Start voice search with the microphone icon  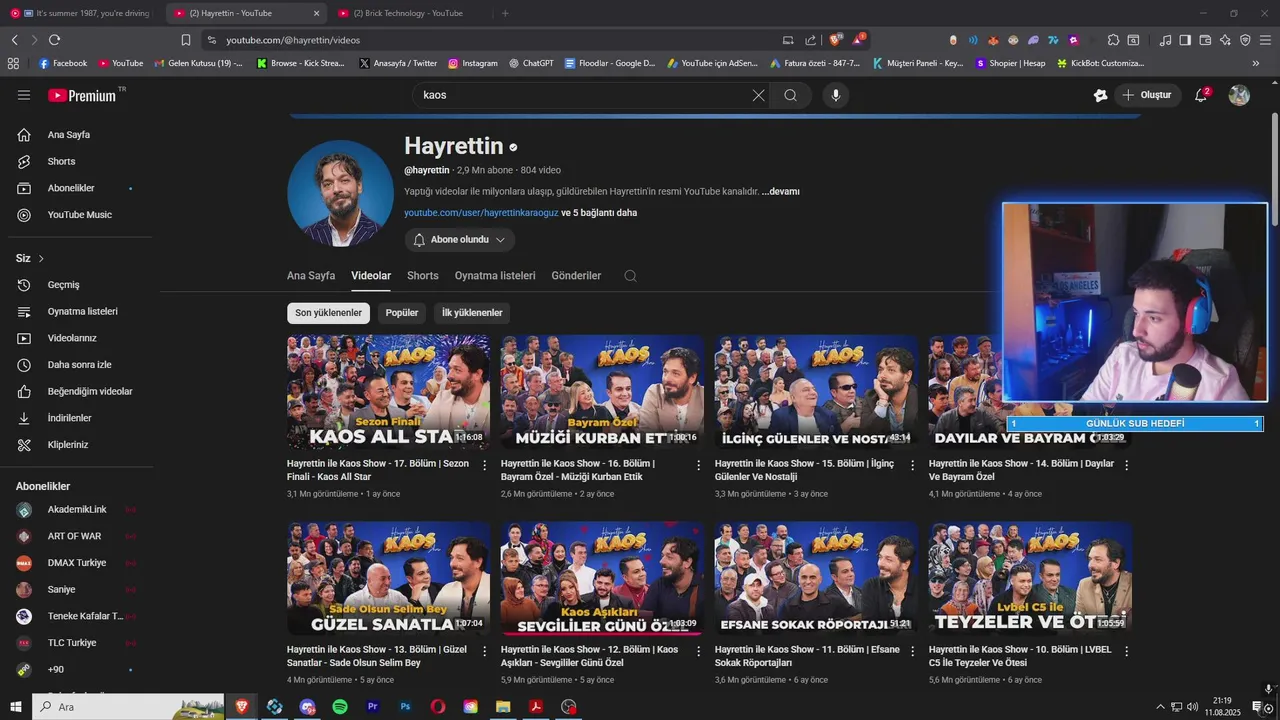(836, 95)
